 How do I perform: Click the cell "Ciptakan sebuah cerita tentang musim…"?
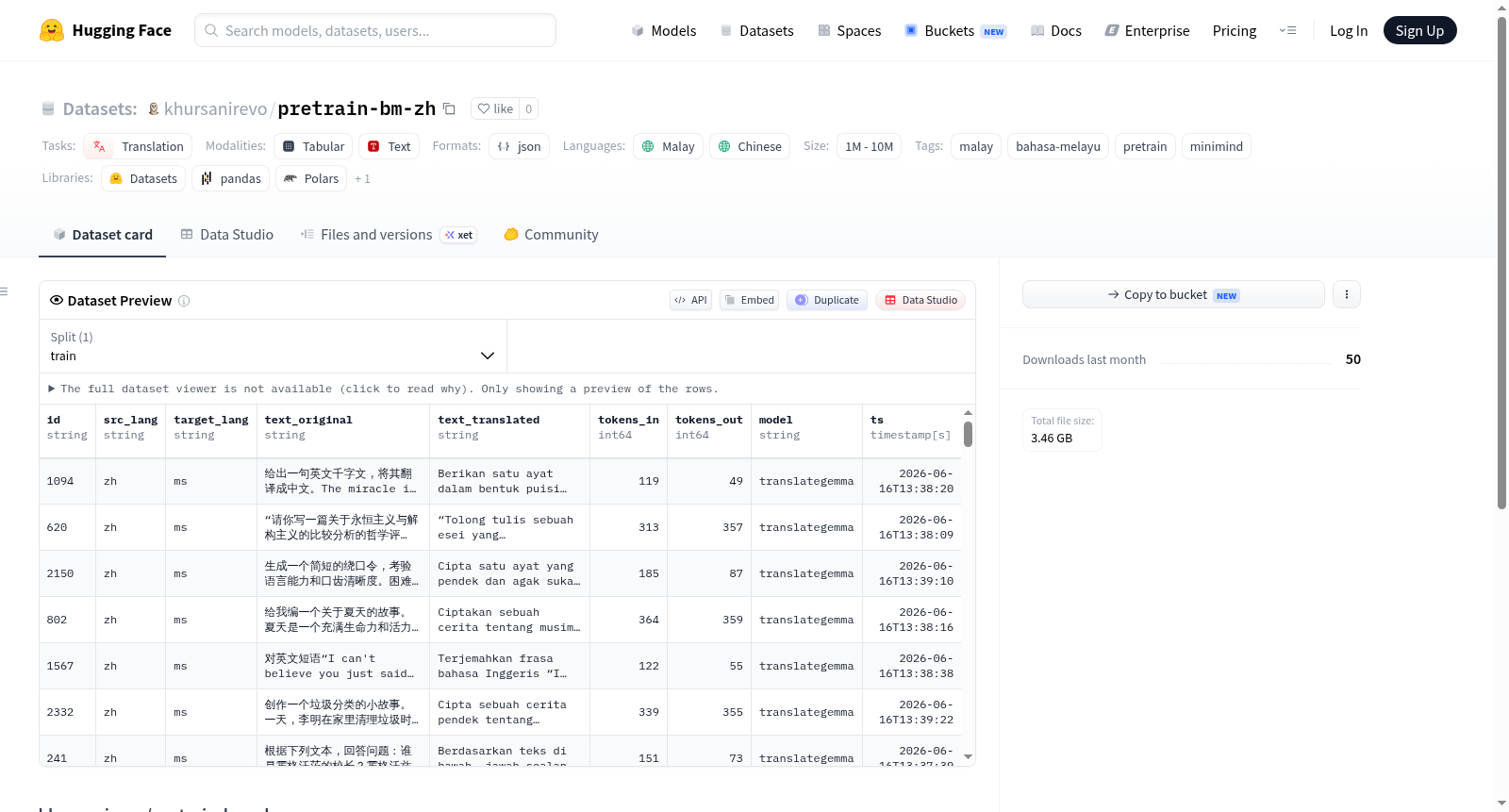[509, 620]
